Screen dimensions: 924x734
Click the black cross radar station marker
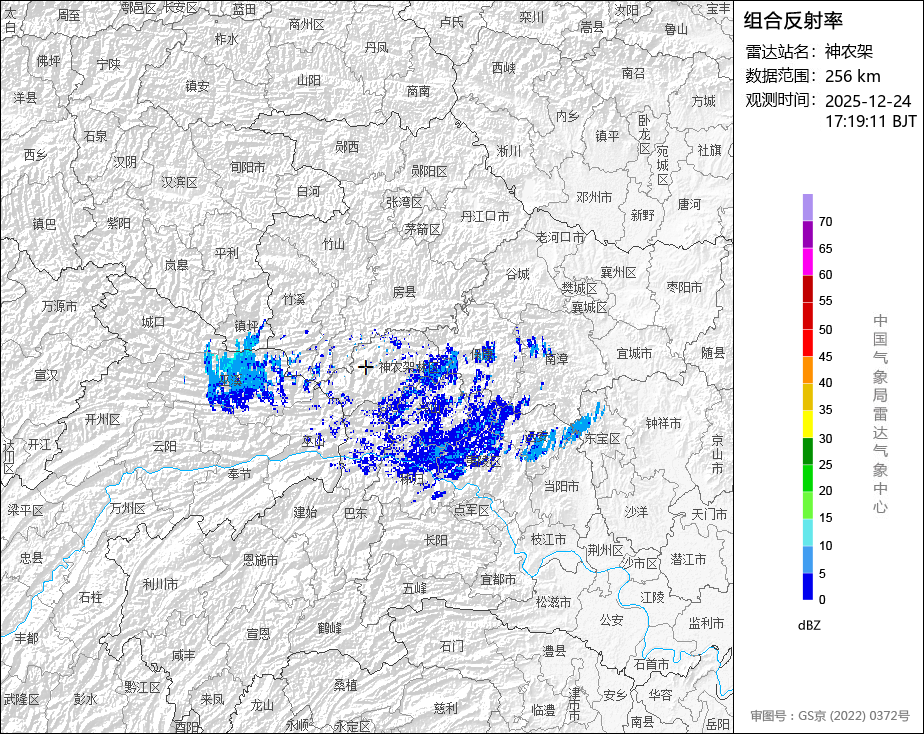pyautogui.click(x=365, y=367)
